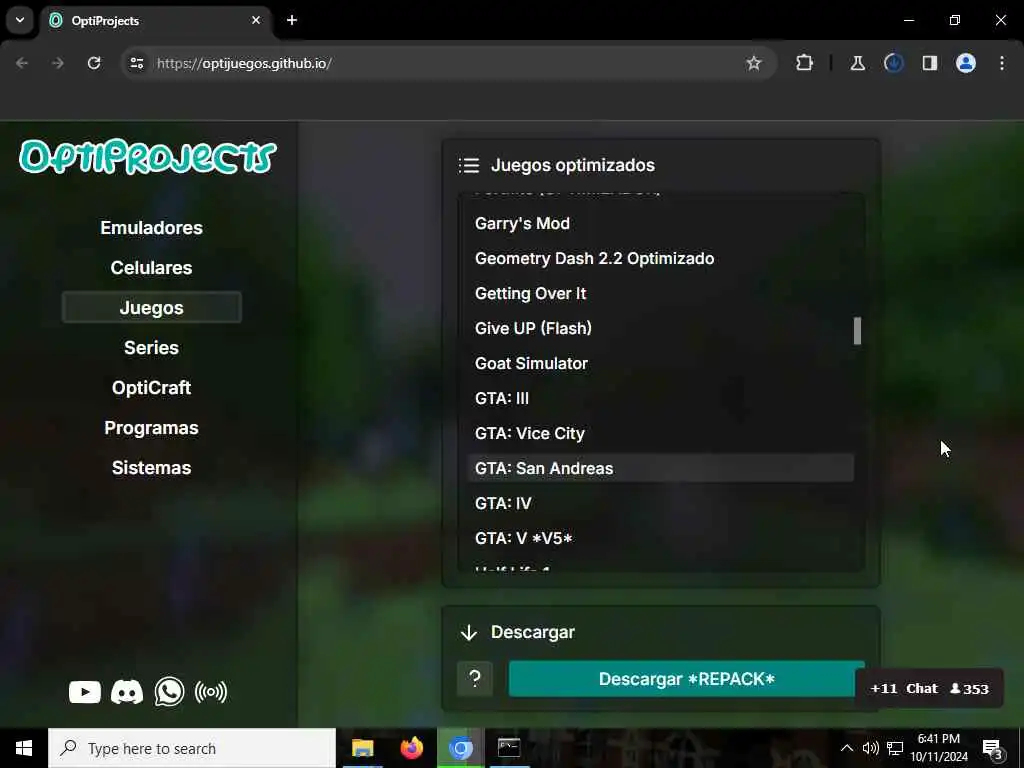
Task: Open the terminal window in taskbar
Action: (x=509, y=748)
